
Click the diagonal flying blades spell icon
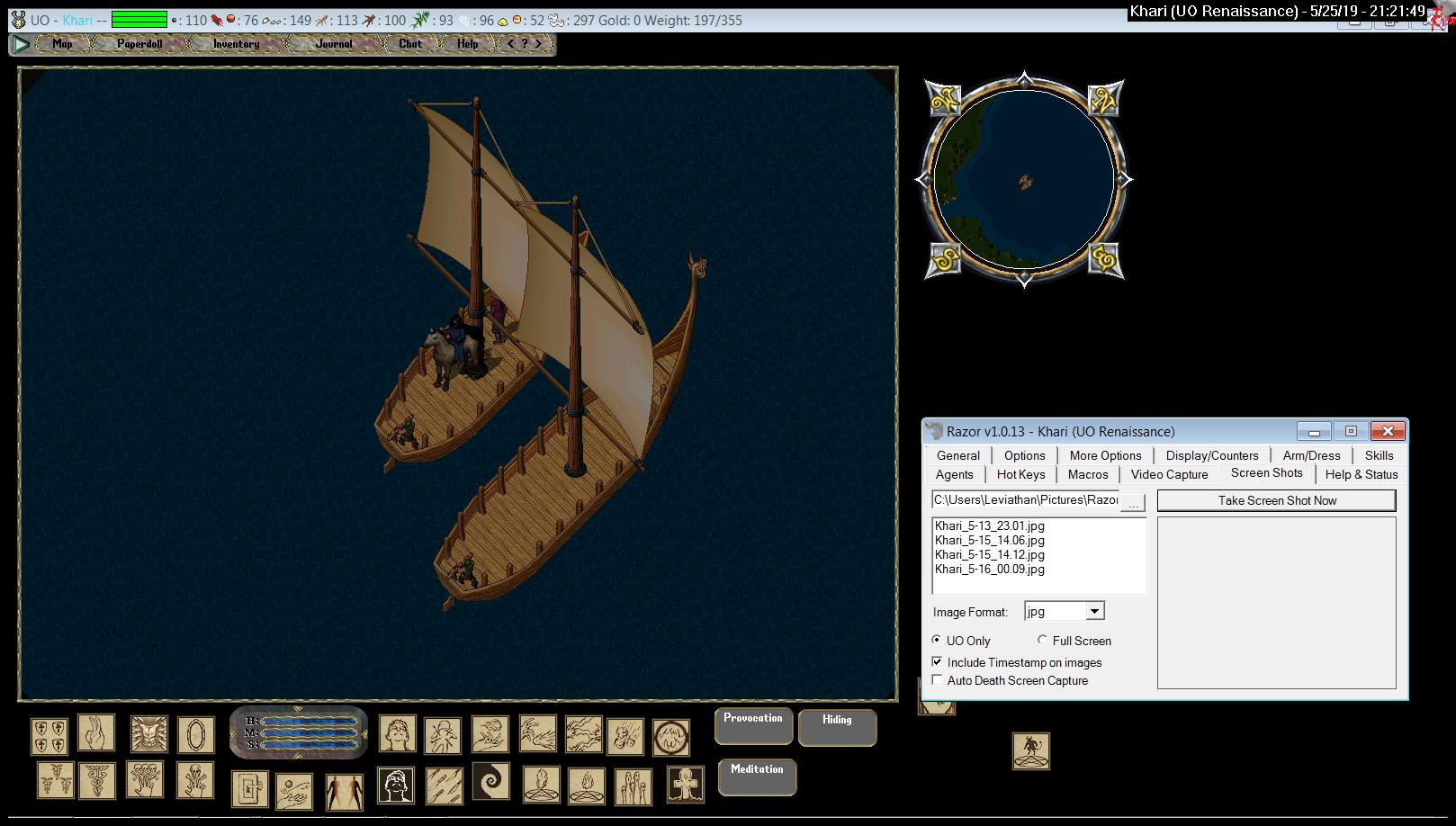click(445, 786)
